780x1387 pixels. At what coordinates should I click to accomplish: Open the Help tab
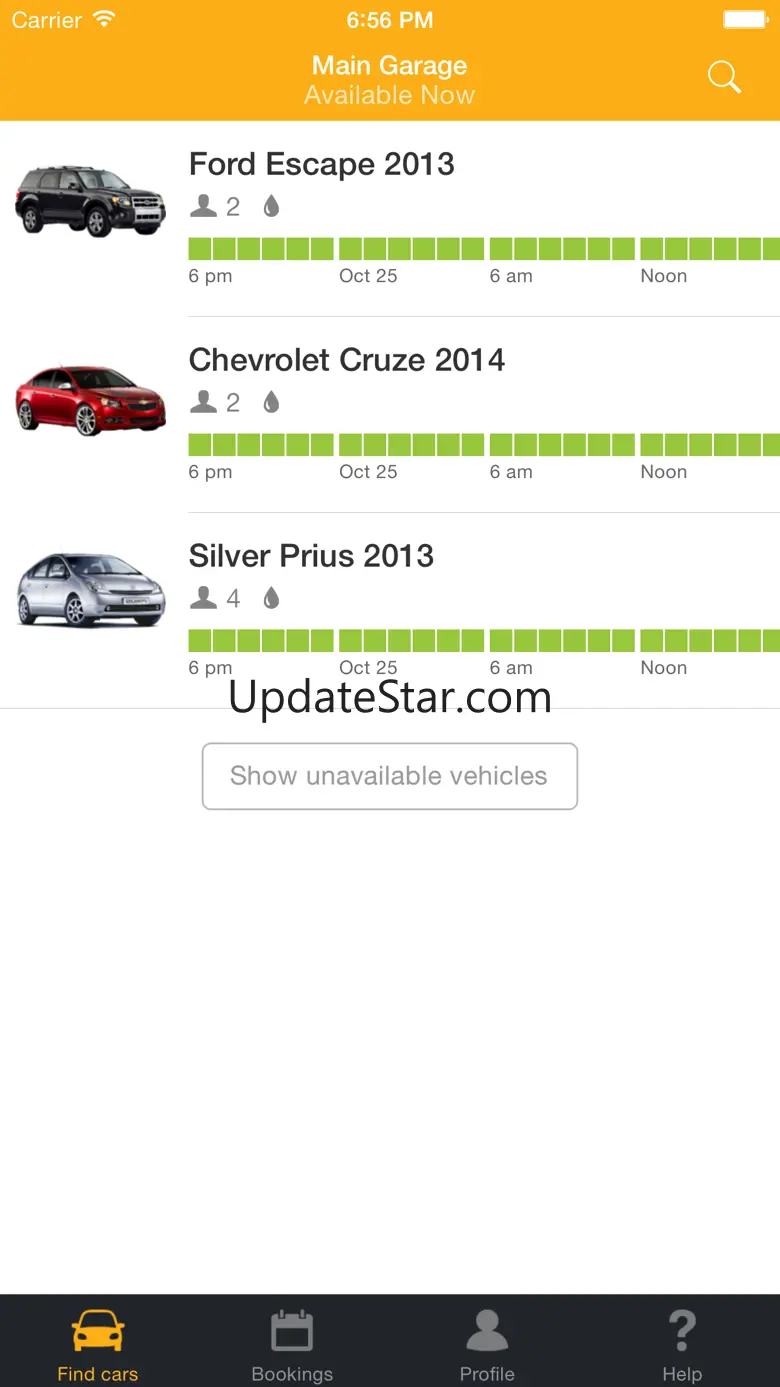pyautogui.click(x=682, y=1345)
